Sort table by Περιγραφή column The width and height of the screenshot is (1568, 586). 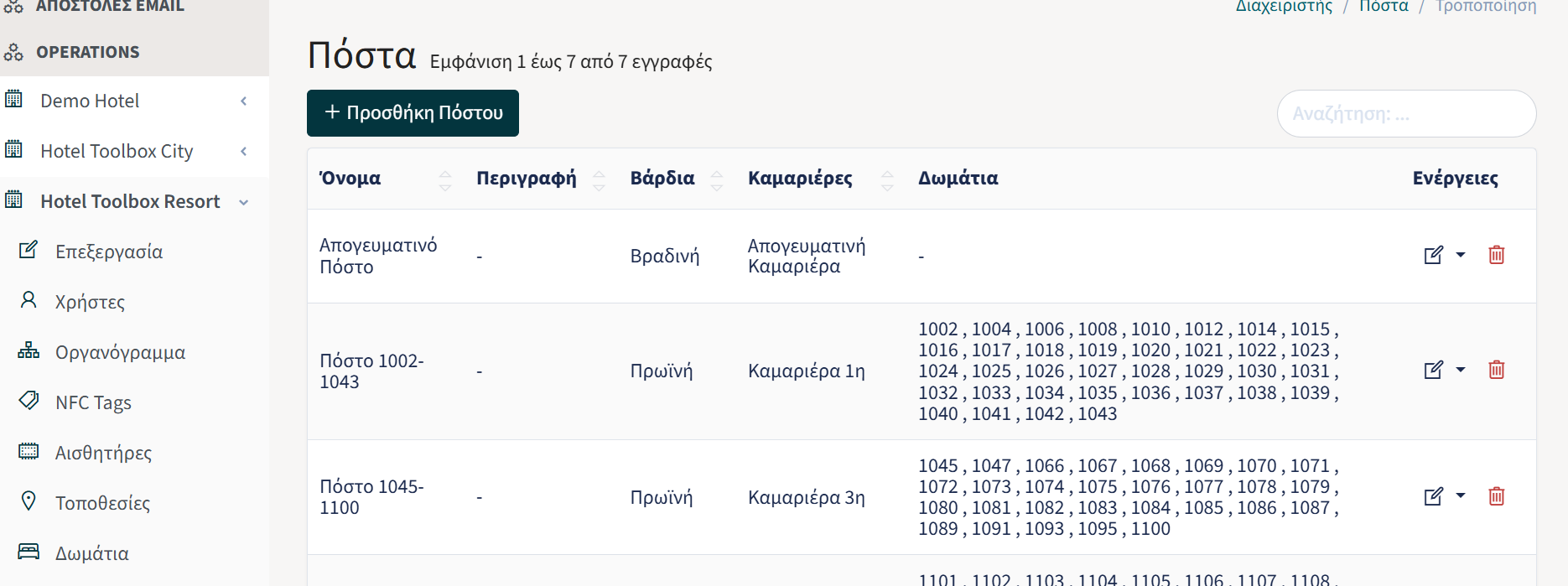click(x=599, y=179)
